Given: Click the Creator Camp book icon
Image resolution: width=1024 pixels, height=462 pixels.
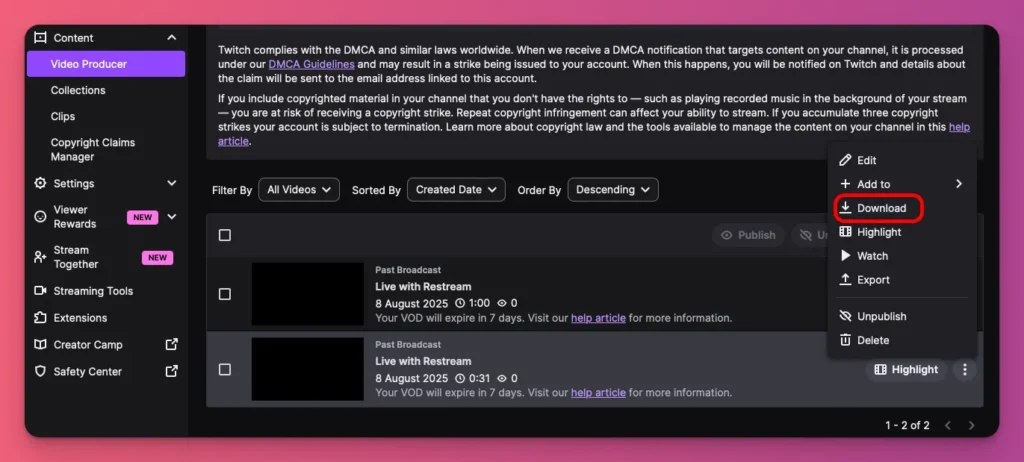Looking at the screenshot, I should point(40,344).
